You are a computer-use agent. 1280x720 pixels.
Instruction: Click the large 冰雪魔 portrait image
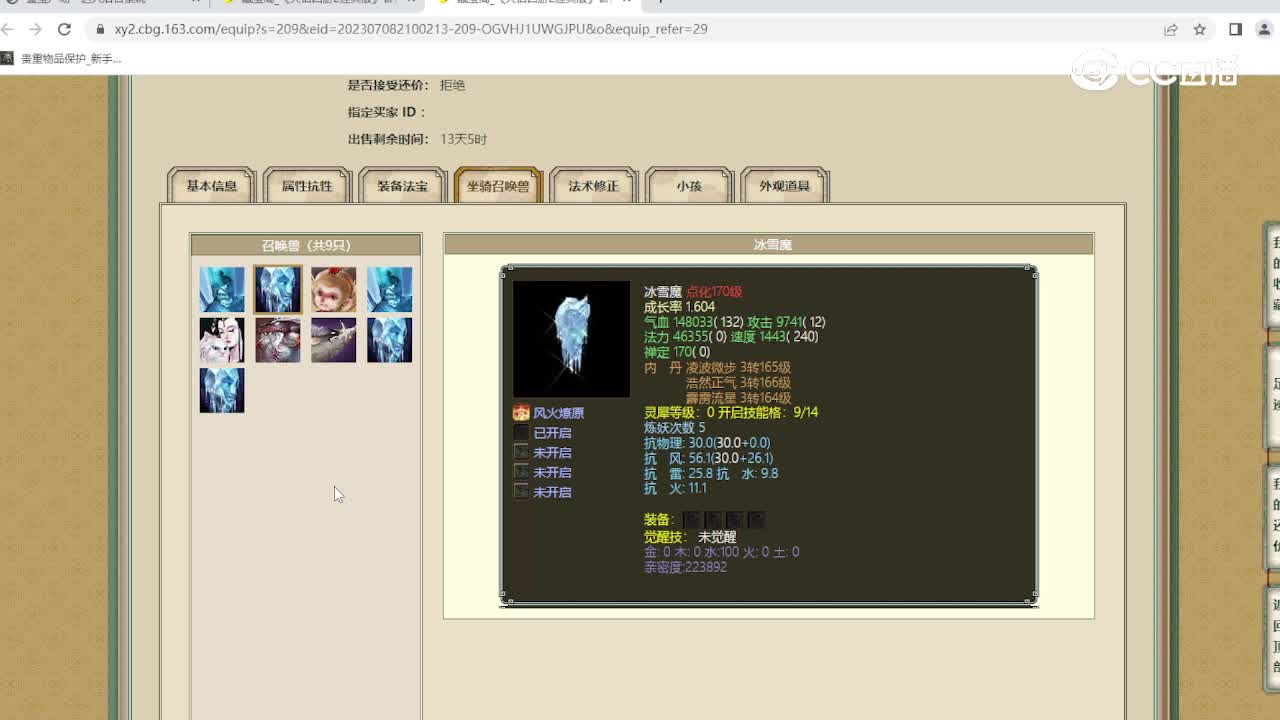point(572,339)
